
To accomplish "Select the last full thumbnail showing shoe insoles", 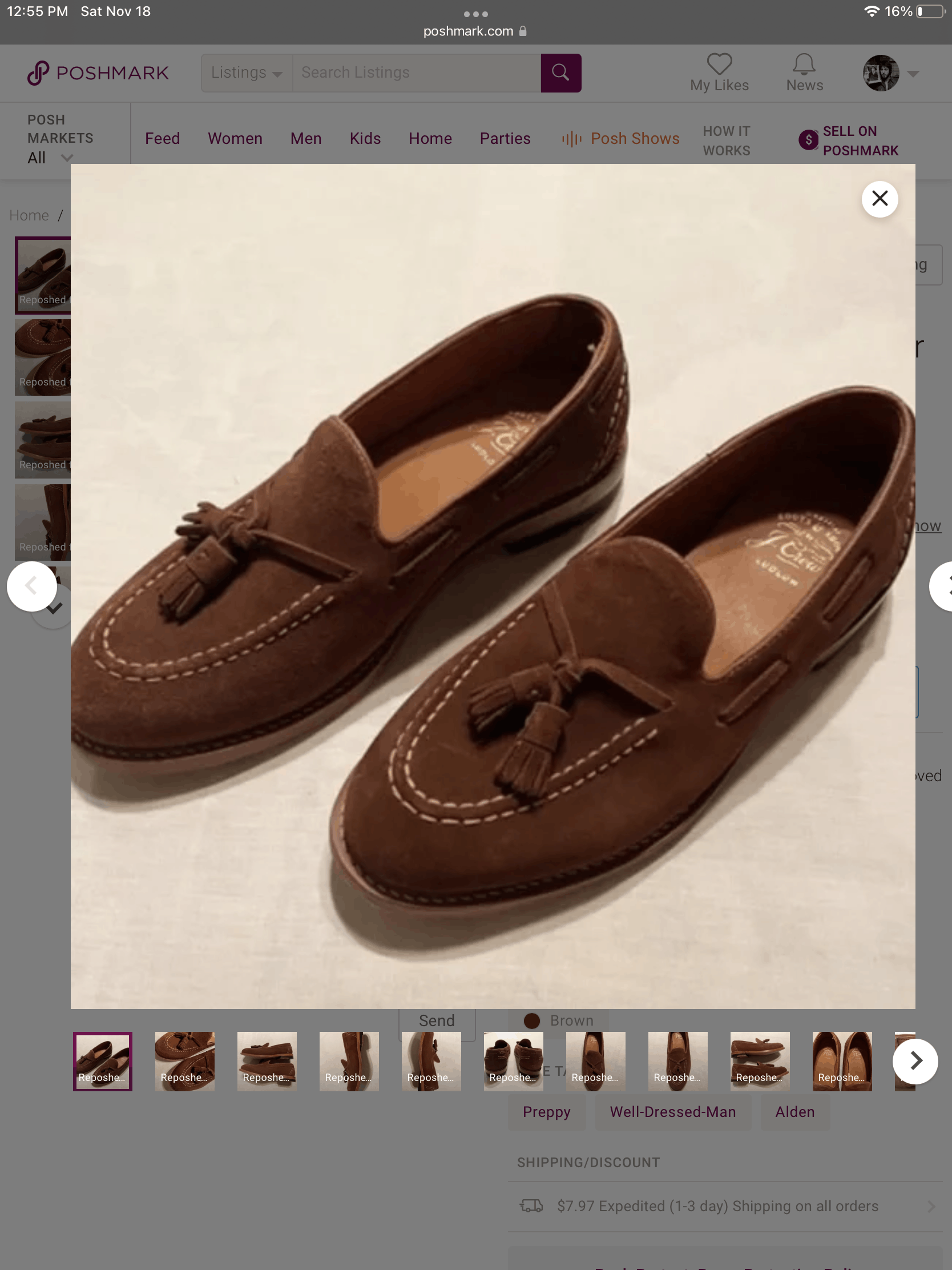I will click(841, 1061).
